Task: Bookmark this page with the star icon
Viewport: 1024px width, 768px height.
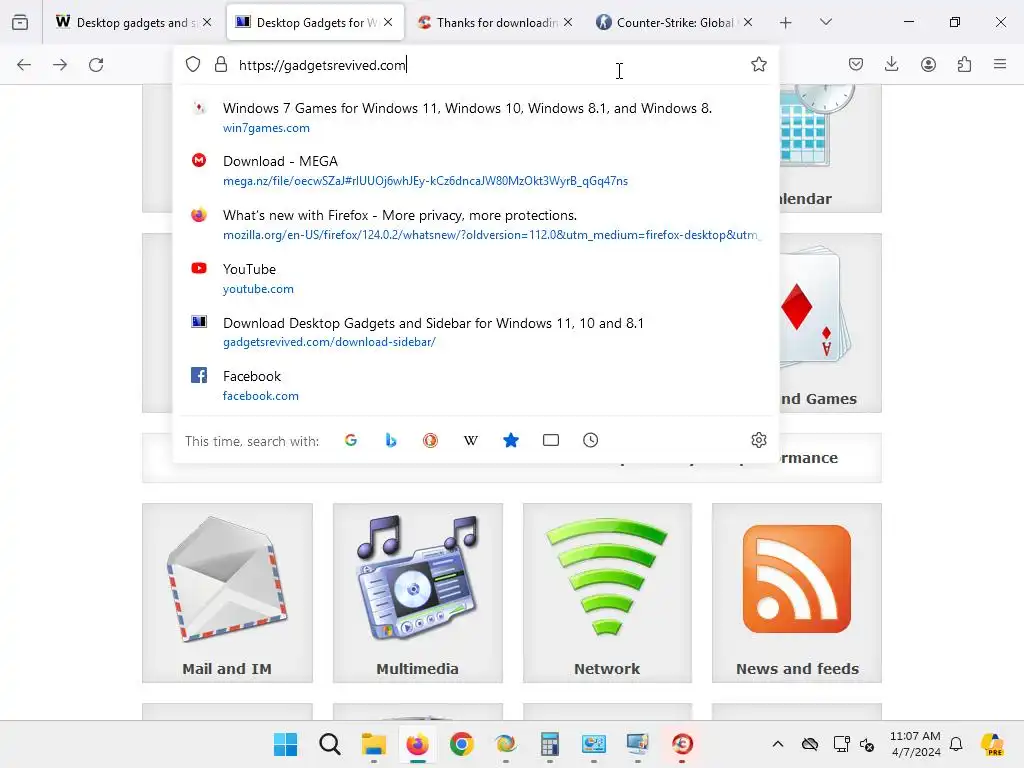Action: [x=758, y=64]
